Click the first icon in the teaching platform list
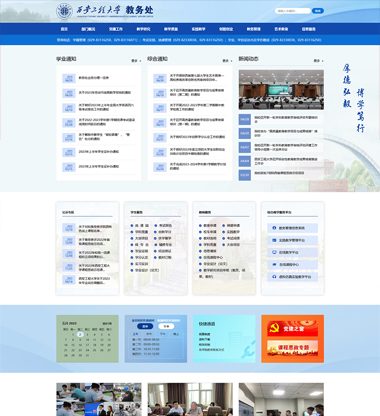The height and width of the screenshot is (416, 380). click(274, 228)
